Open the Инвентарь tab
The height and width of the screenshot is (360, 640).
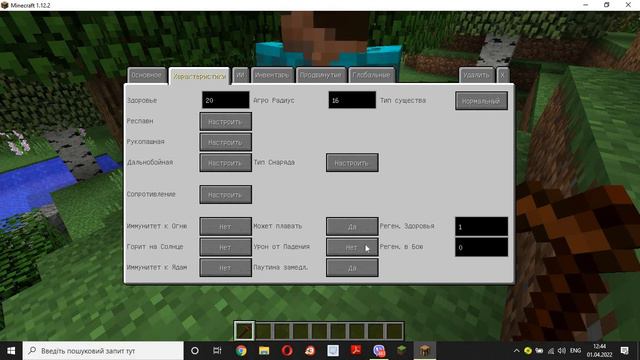click(272, 75)
